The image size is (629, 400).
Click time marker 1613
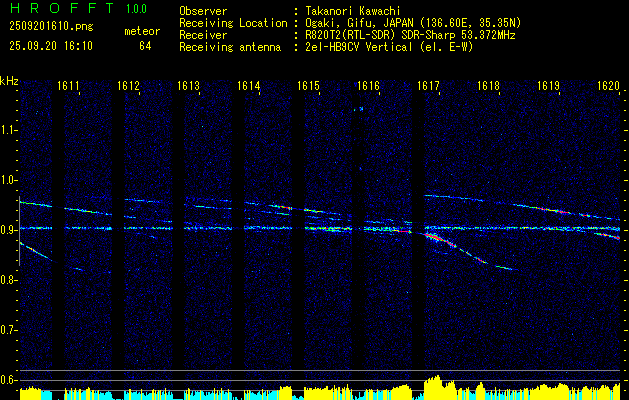[189, 85]
